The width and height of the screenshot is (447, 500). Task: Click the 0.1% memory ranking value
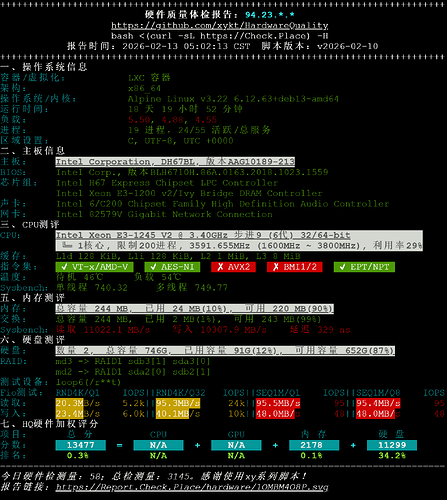[x=311, y=455]
